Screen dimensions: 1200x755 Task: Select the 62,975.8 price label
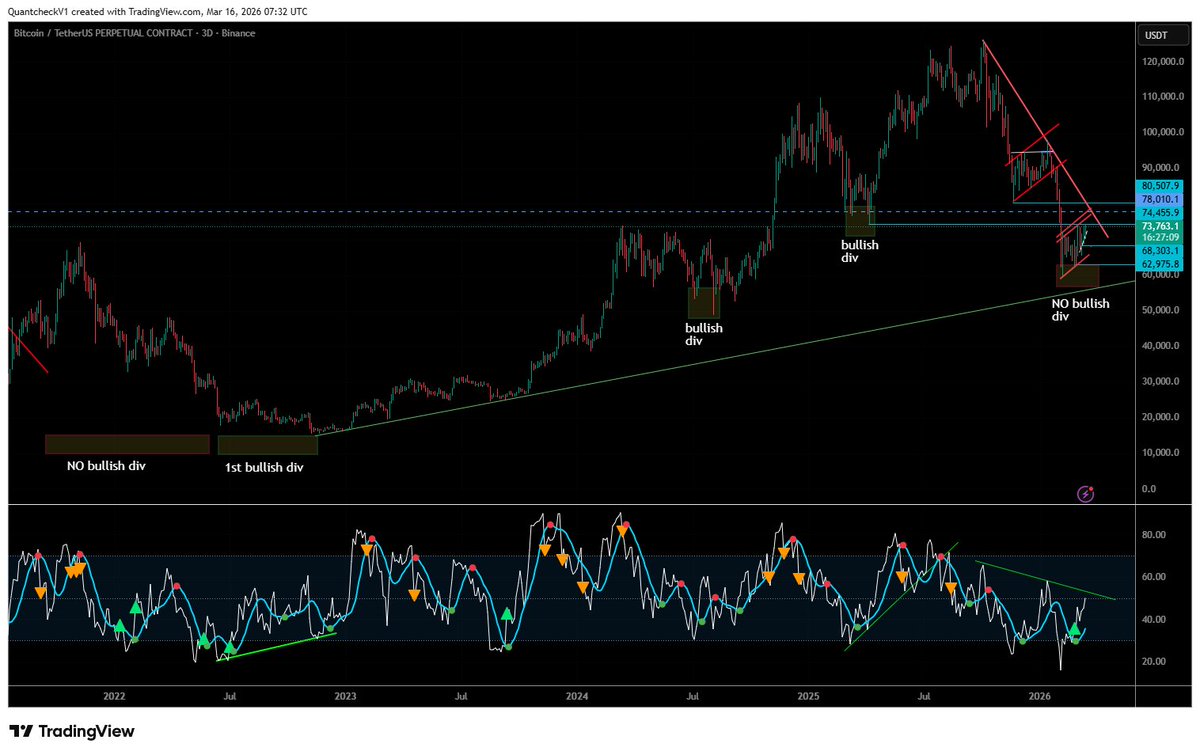[x=1158, y=264]
